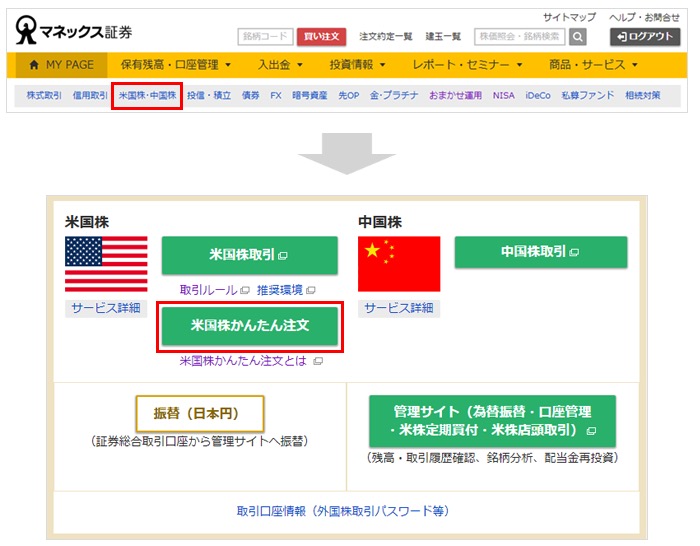This screenshot has height=546, width=700.
Task: Click the China flag image
Action: (399, 264)
